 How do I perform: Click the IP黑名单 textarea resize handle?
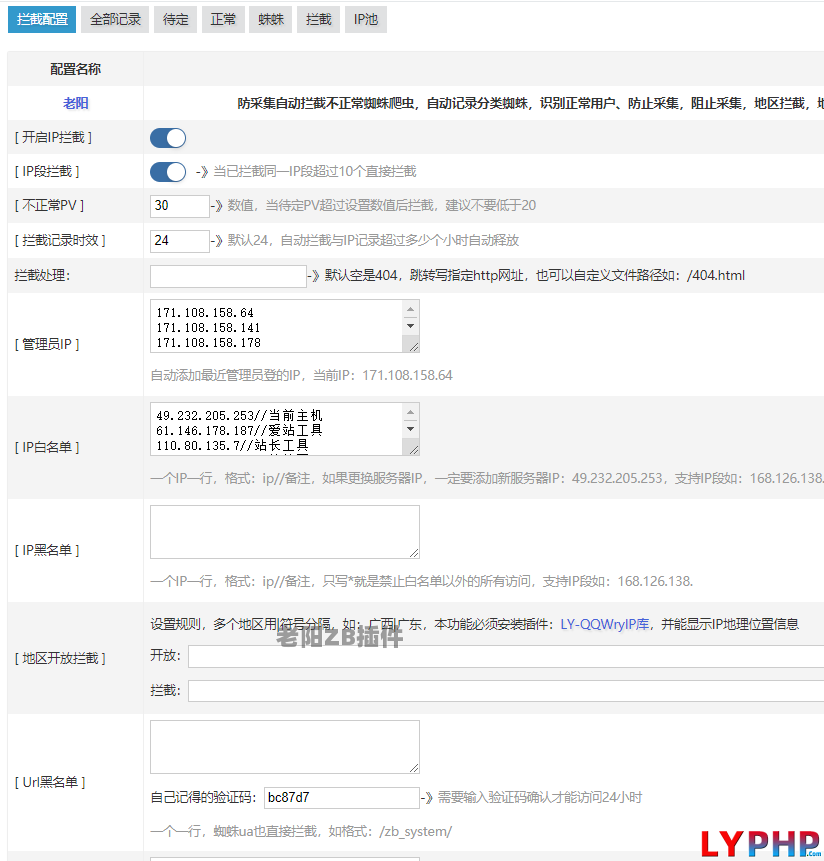coord(414,553)
